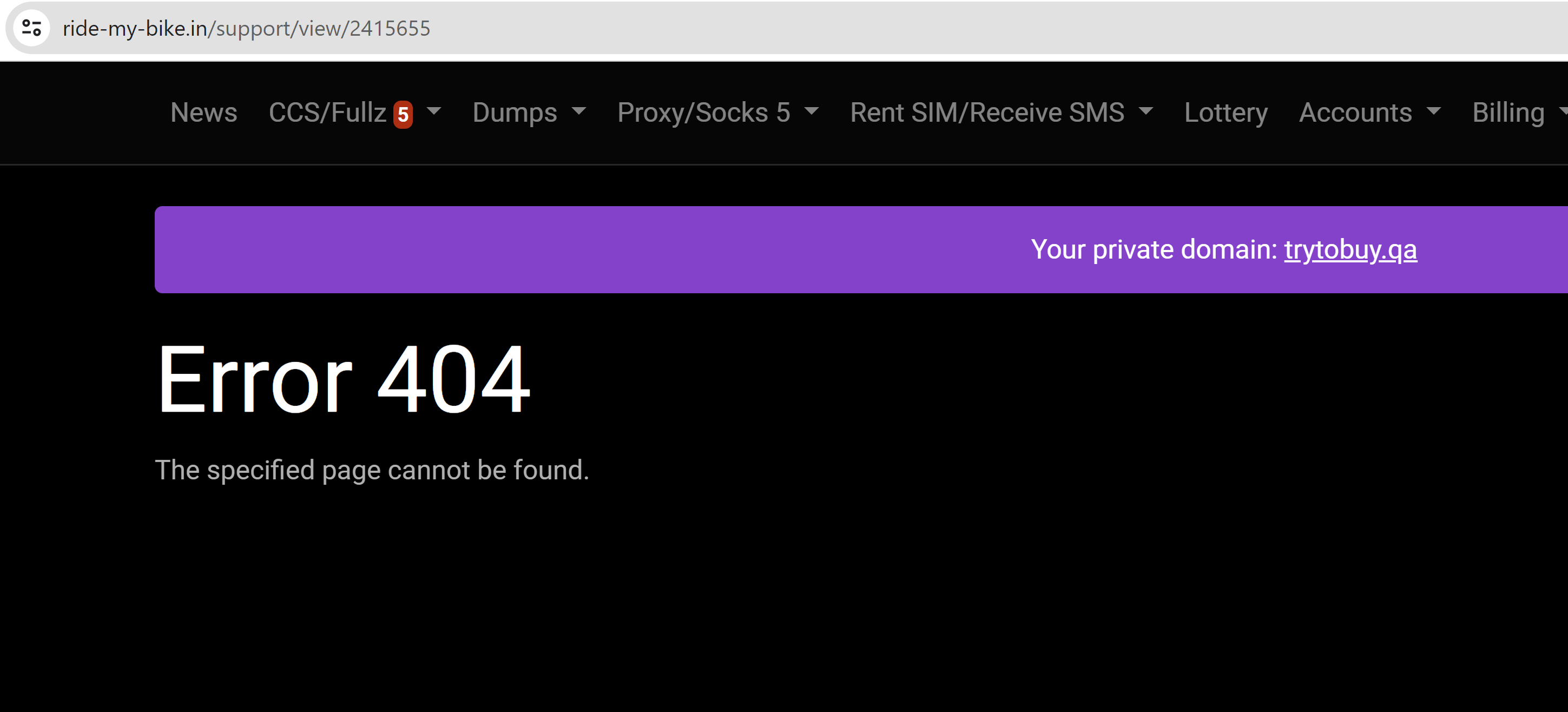
Task: Go to the Lottery page link
Action: [x=1226, y=113]
